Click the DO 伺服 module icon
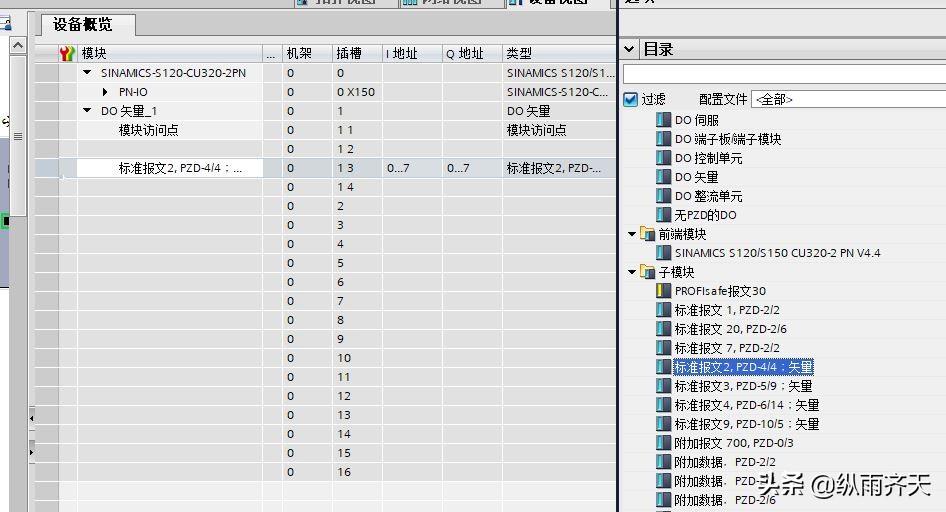Viewport: 946px width, 512px height. [663, 119]
